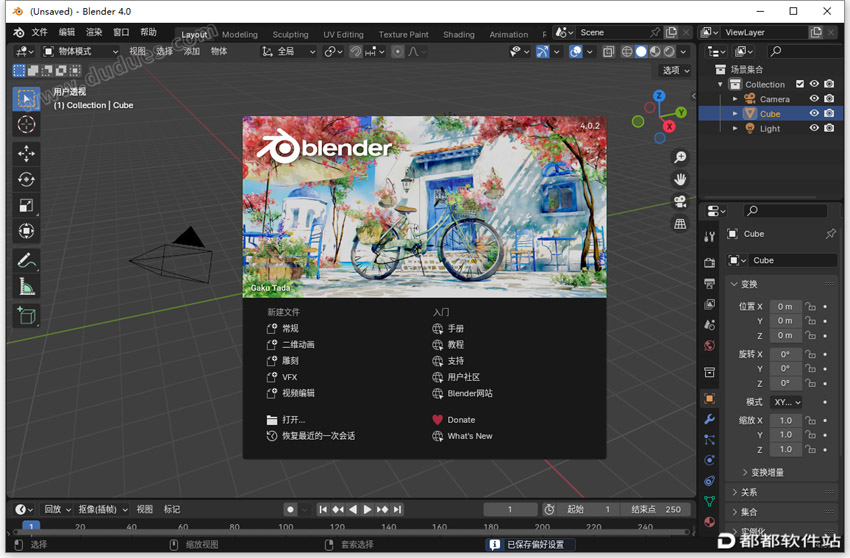Select solid viewport shading
850x558 pixels.
pyautogui.click(x=641, y=52)
